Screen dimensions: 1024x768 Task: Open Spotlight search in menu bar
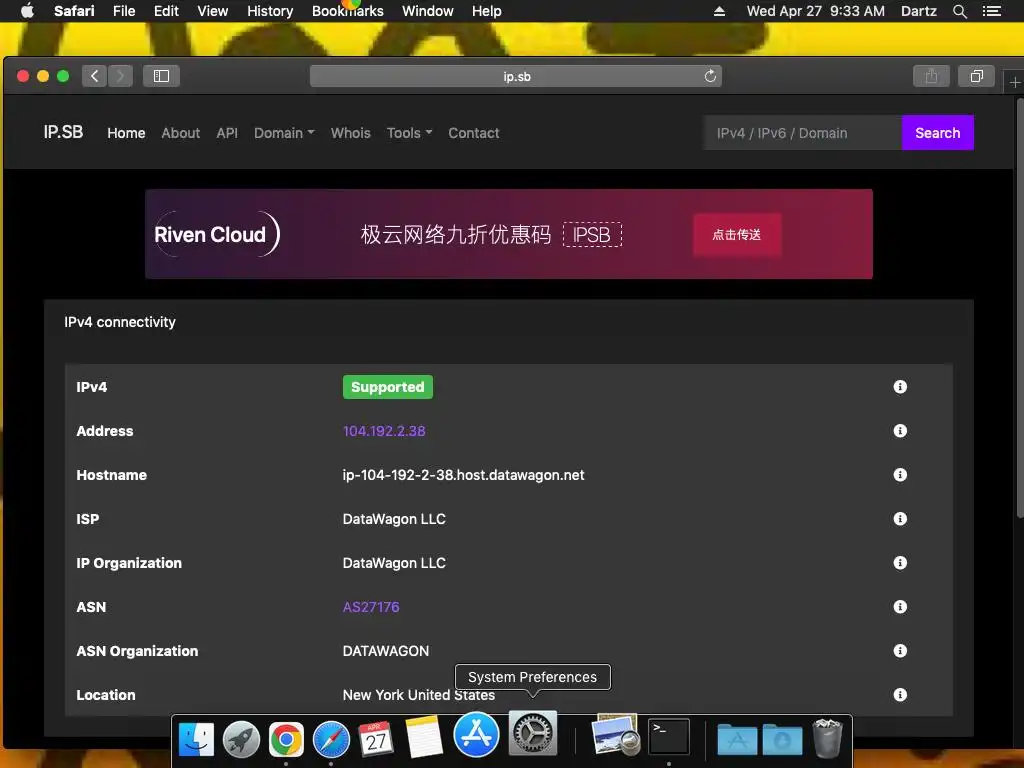tap(959, 11)
